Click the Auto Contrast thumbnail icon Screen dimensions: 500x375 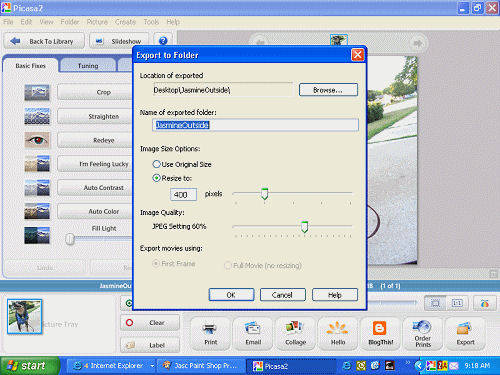coord(37,187)
